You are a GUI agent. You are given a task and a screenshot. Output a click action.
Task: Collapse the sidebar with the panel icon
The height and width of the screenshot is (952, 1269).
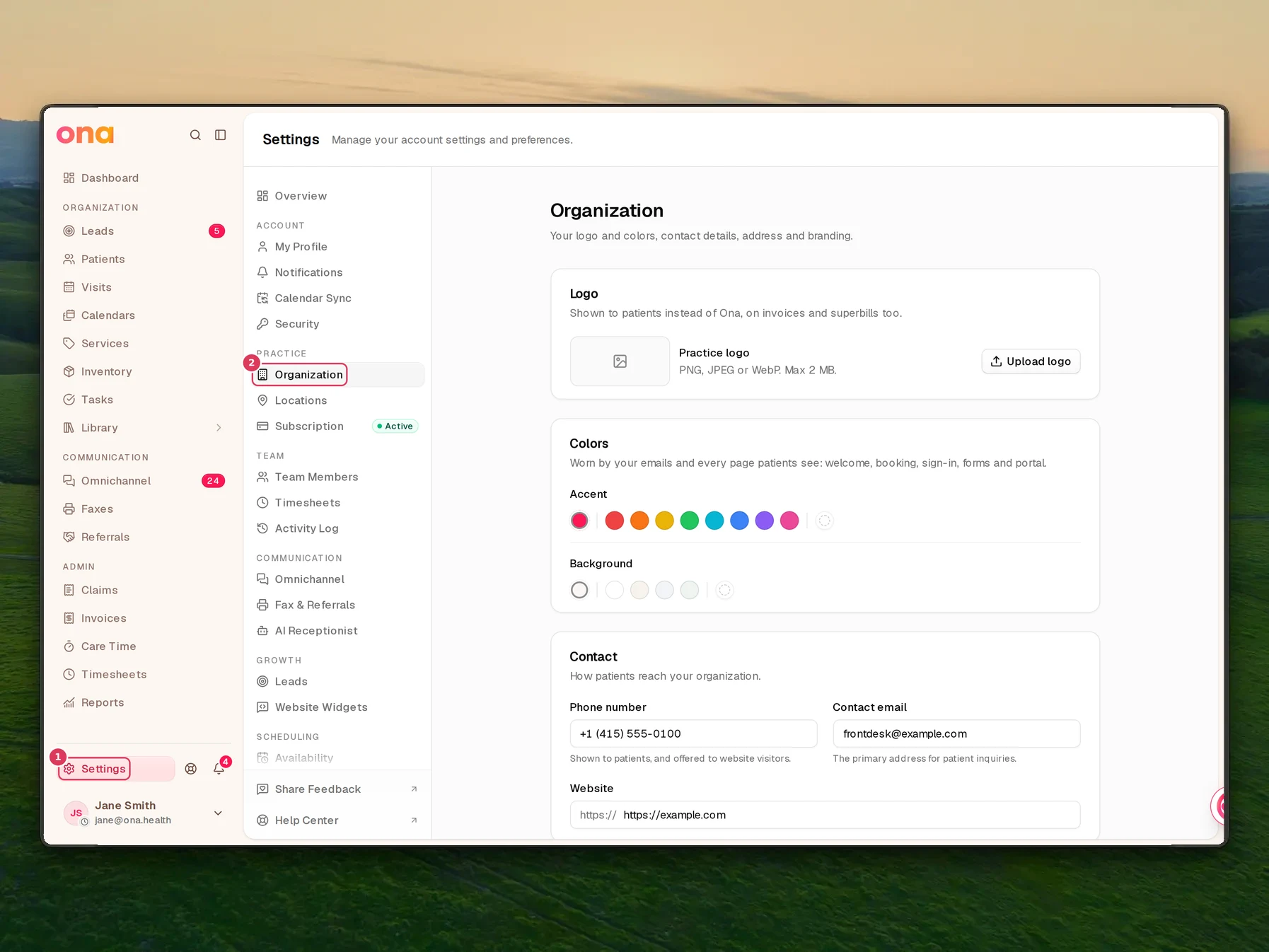click(x=221, y=135)
